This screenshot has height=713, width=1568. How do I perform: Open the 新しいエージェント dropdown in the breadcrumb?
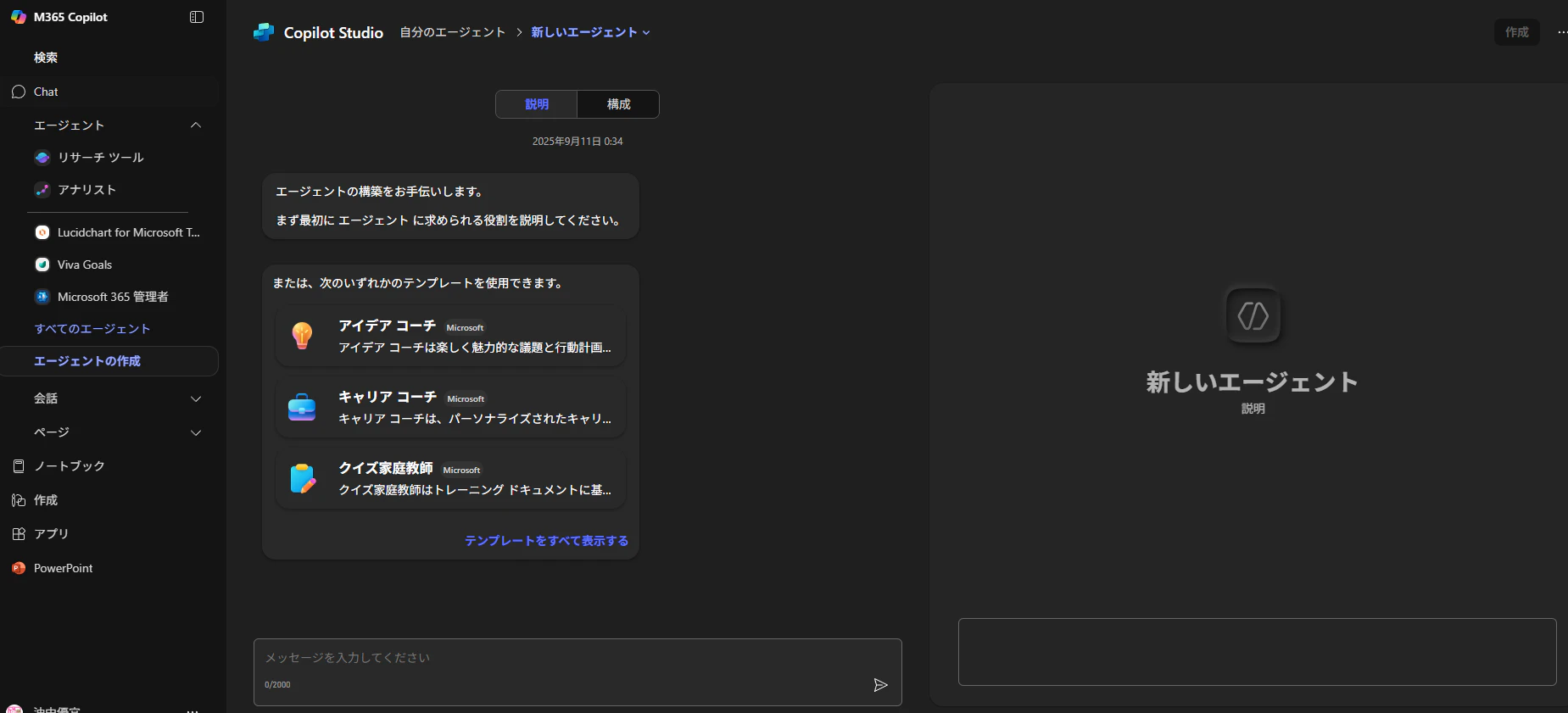coord(591,32)
